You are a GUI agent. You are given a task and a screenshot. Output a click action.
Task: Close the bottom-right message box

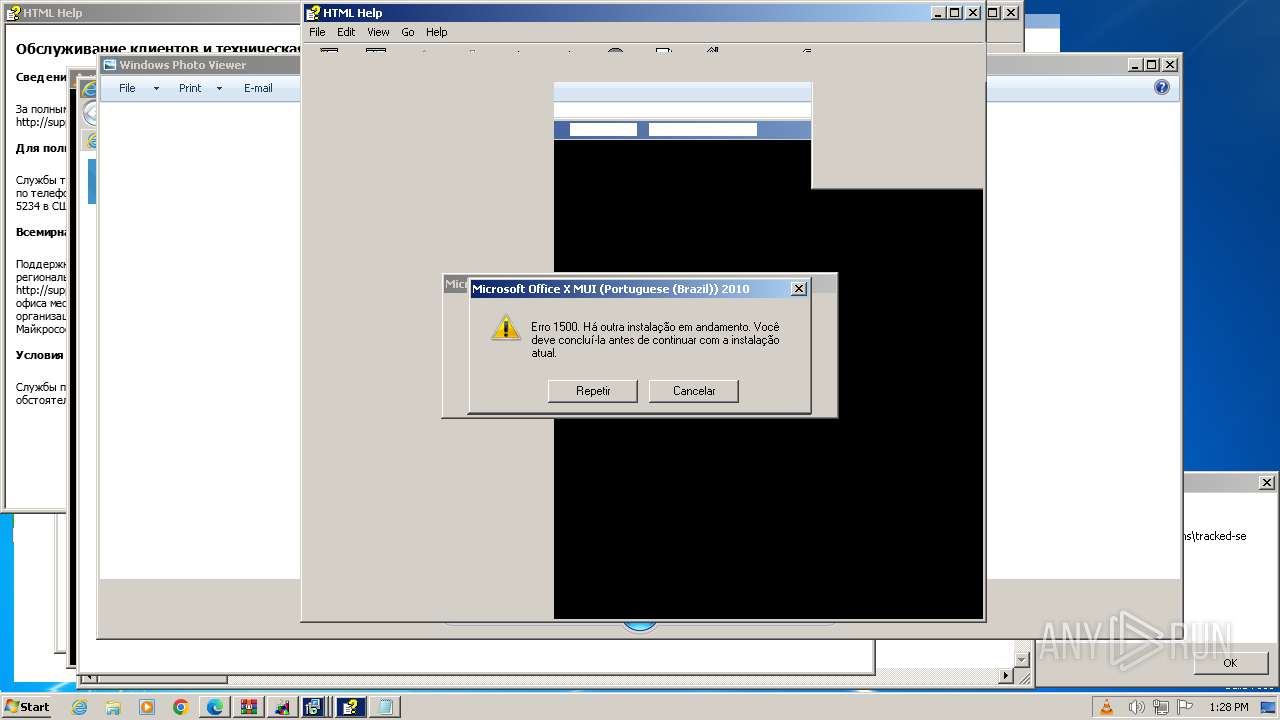pyautogui.click(x=1266, y=482)
